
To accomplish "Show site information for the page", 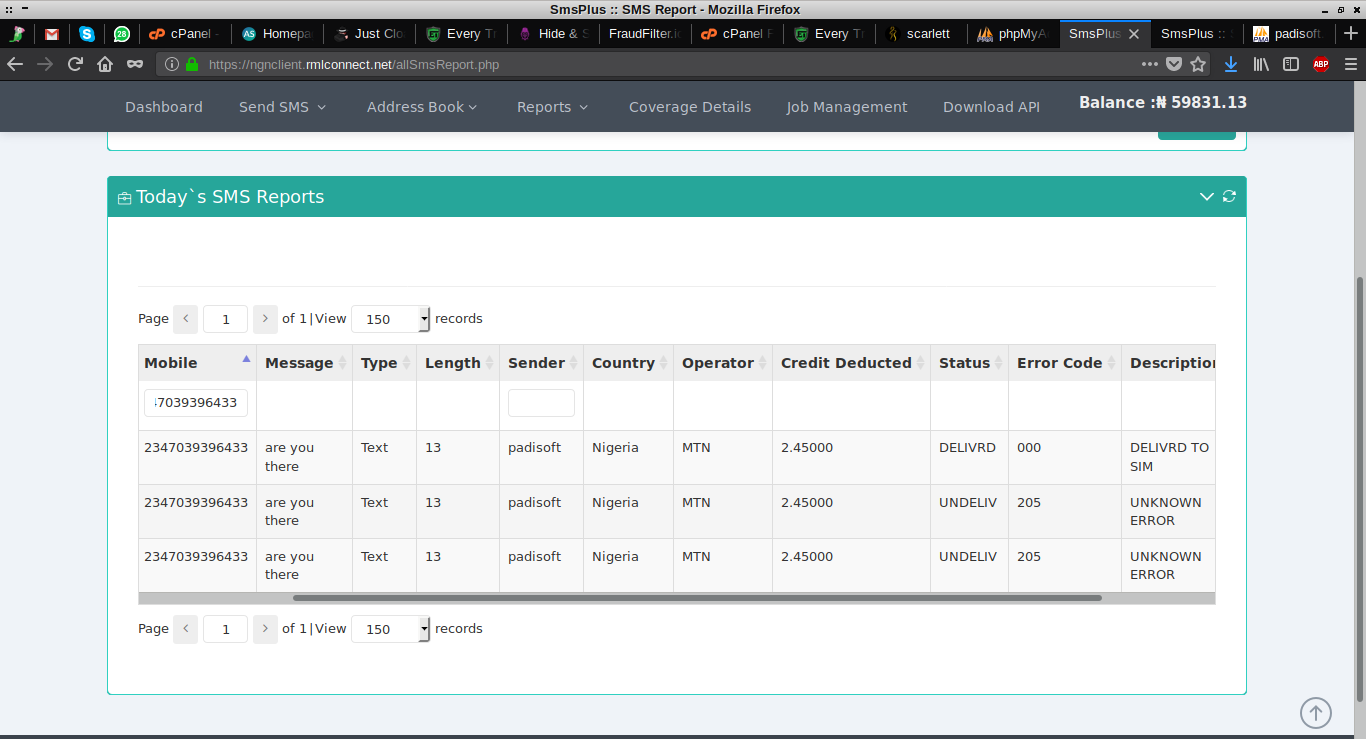I will [x=172, y=64].
